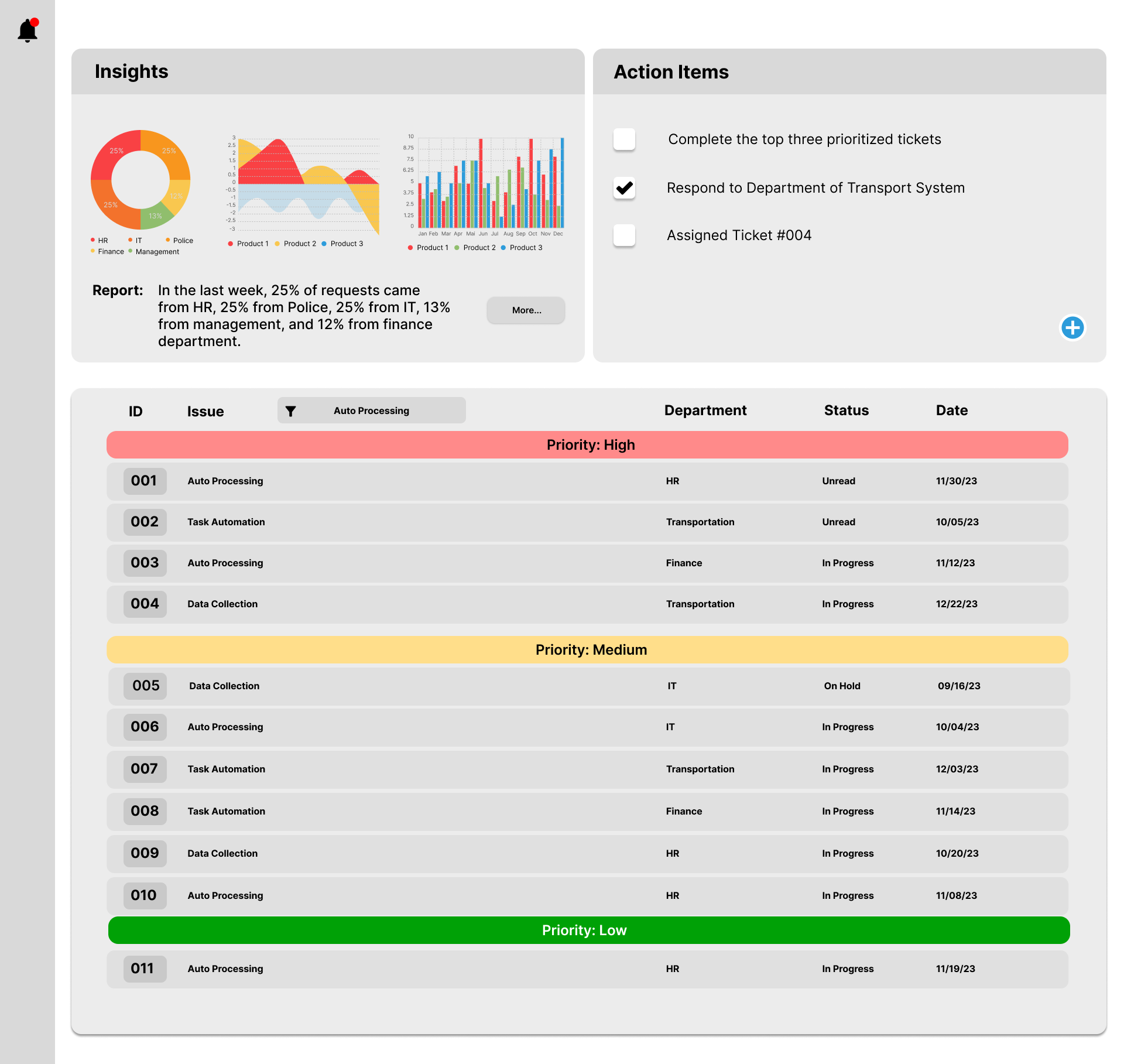The image size is (1124, 1064).
Task: Click 'Data Collection' in ticket 005 row
Action: [224, 686]
